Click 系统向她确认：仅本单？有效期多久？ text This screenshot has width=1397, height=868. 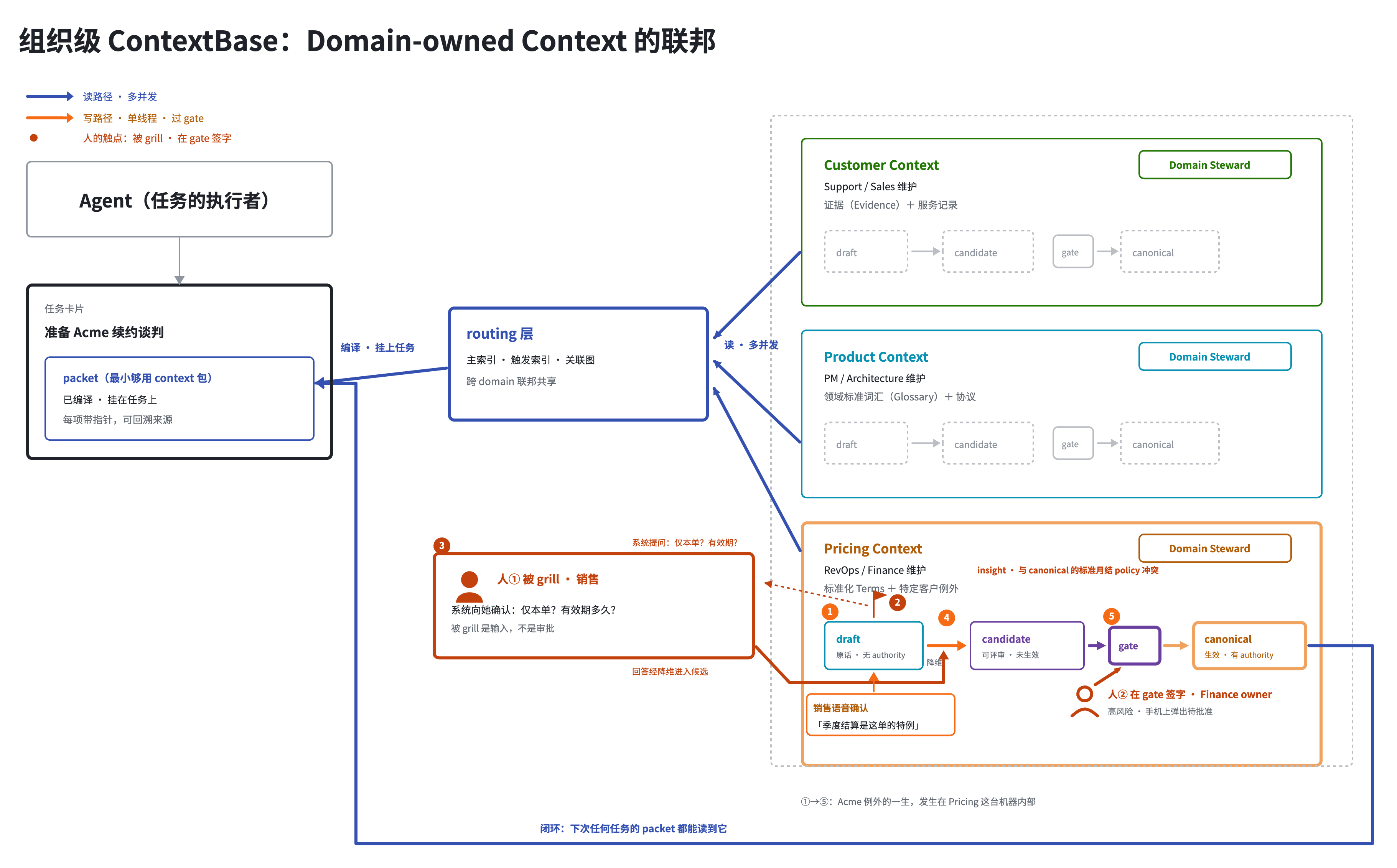(x=533, y=609)
